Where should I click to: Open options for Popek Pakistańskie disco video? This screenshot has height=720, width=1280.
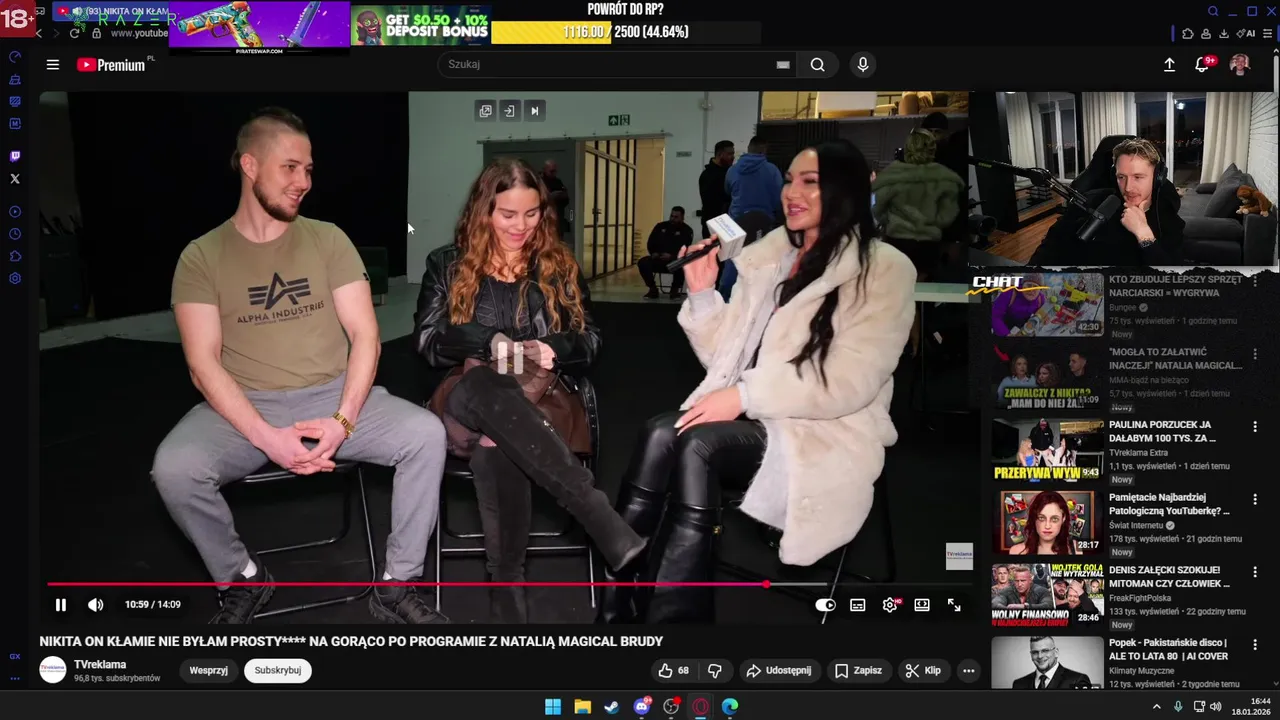1255,645
